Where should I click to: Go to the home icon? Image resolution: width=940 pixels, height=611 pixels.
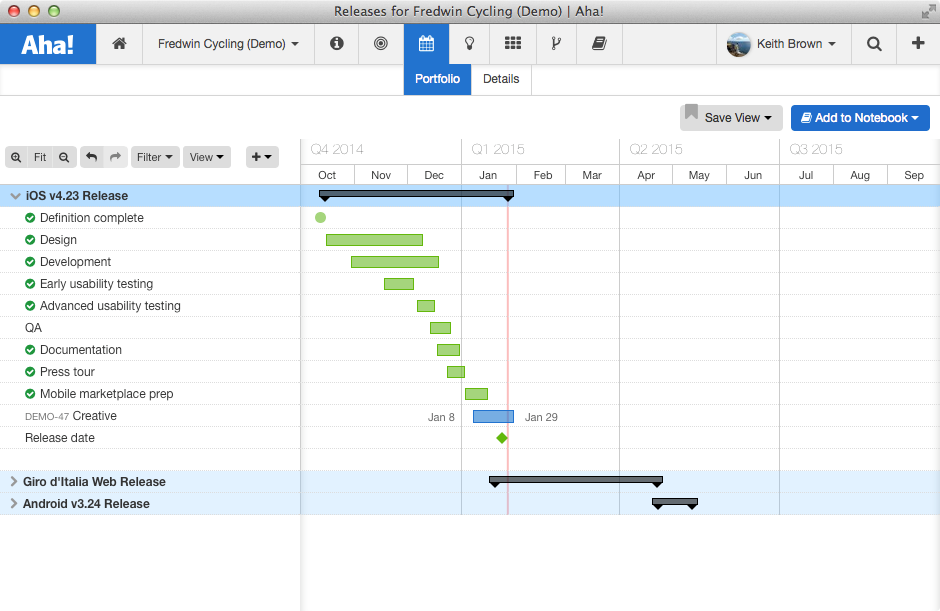[119, 43]
